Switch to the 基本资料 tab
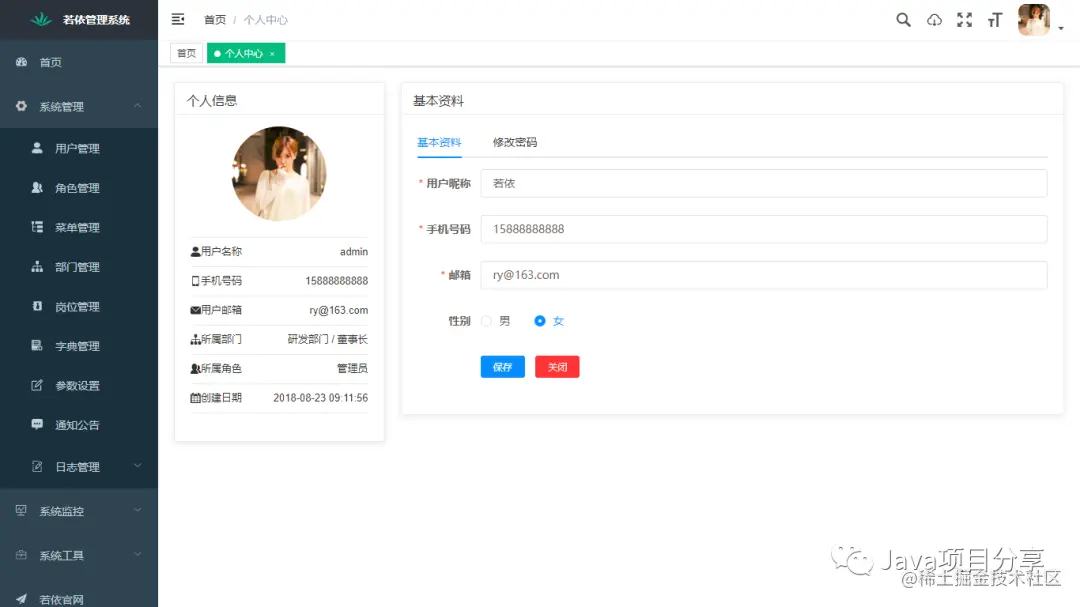The width and height of the screenshot is (1080, 607). coord(439,143)
